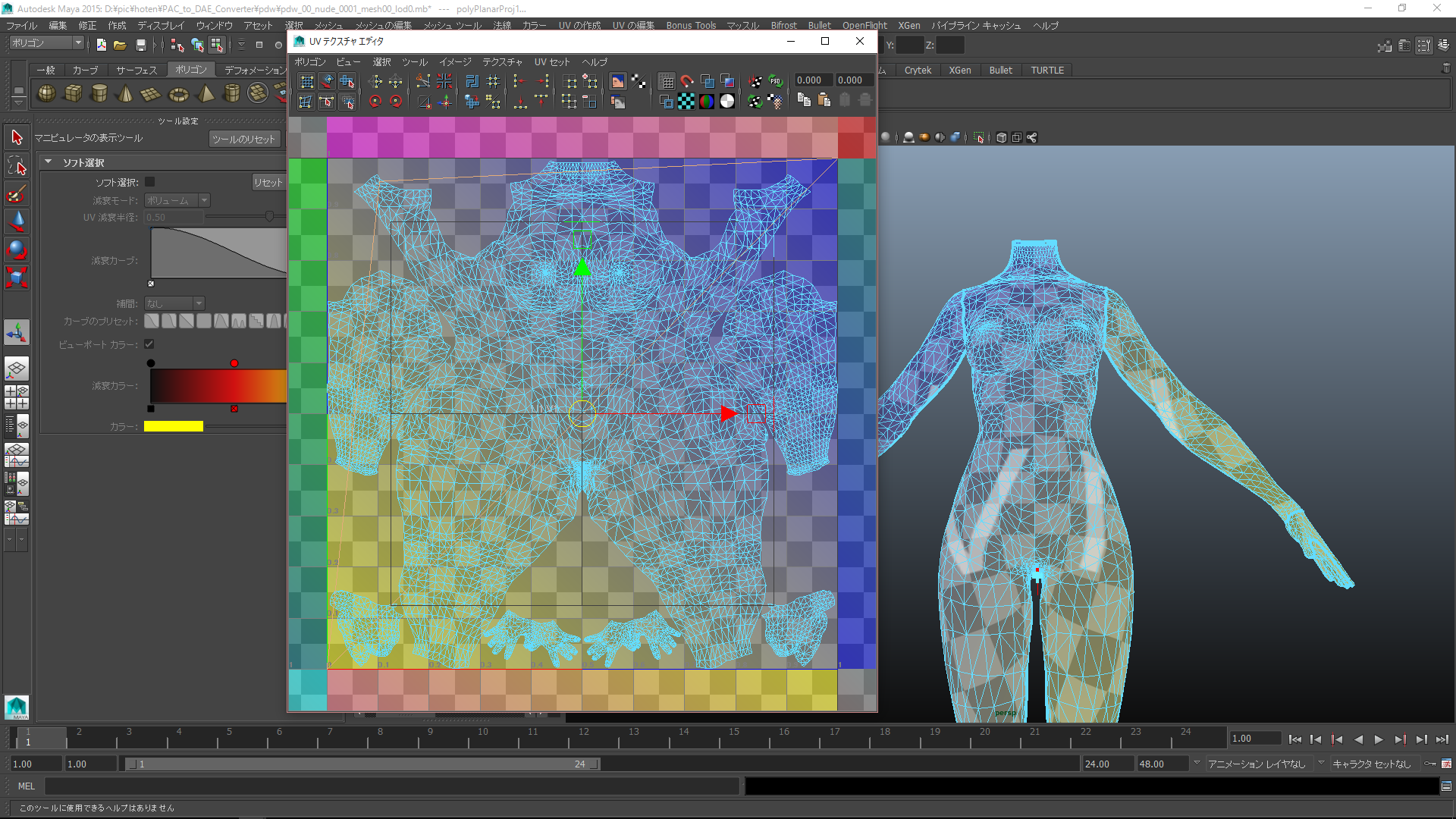Open the テクスチャ menu in UV editor
The width and height of the screenshot is (1456, 819).
pos(502,62)
